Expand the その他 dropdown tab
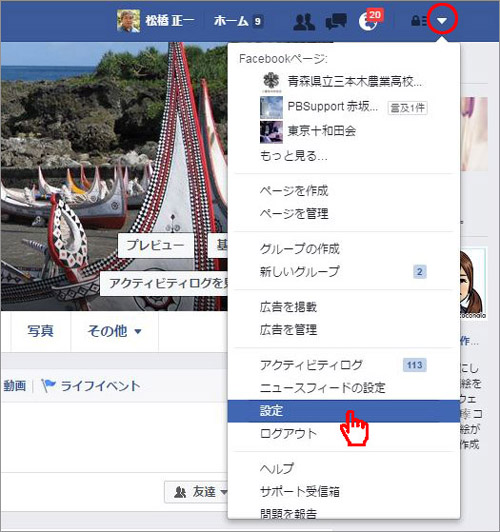500x532 pixels. [114, 331]
